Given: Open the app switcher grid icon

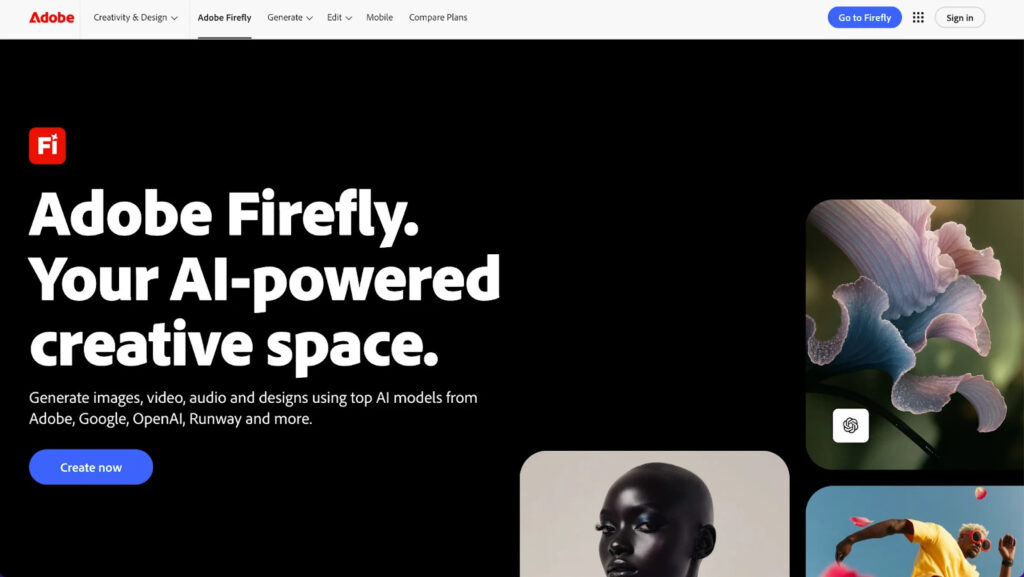Looking at the screenshot, I should click(x=918, y=18).
